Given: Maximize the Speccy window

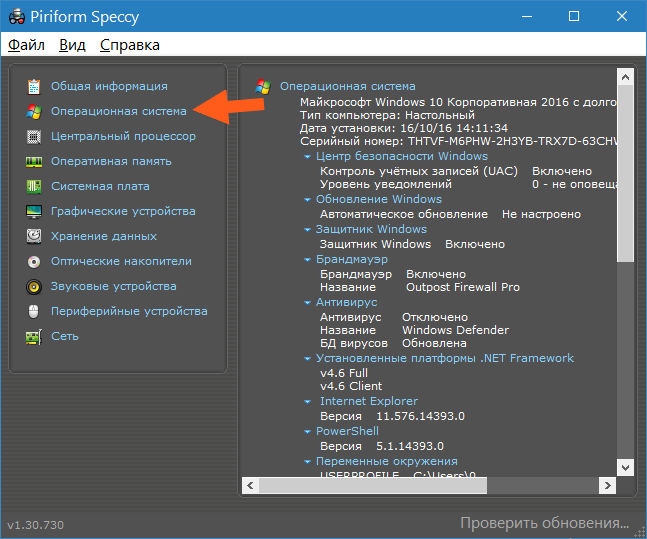Looking at the screenshot, I should 574,17.
